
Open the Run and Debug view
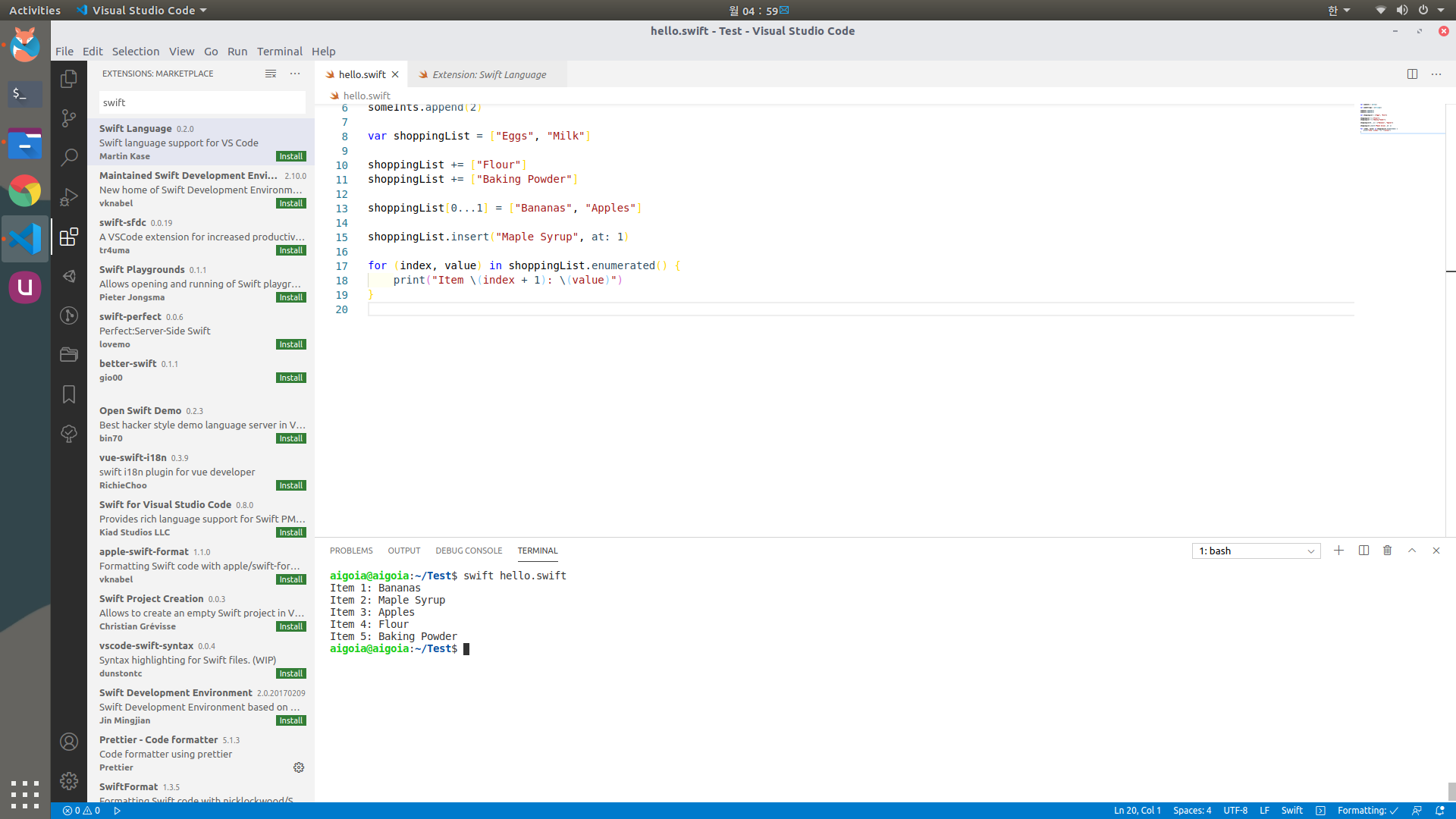coord(69,197)
